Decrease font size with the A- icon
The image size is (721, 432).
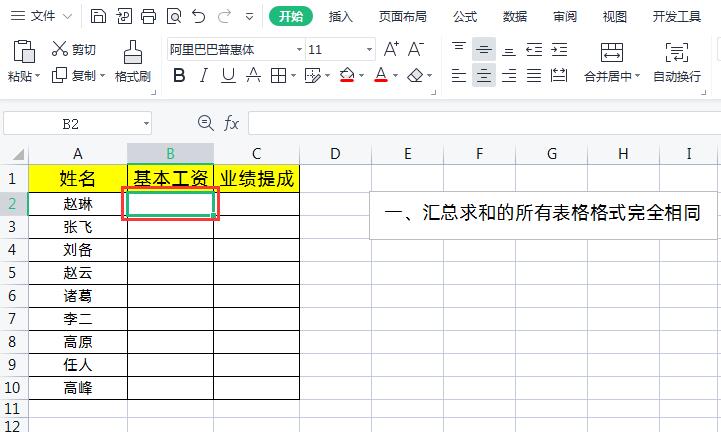pyautogui.click(x=416, y=49)
